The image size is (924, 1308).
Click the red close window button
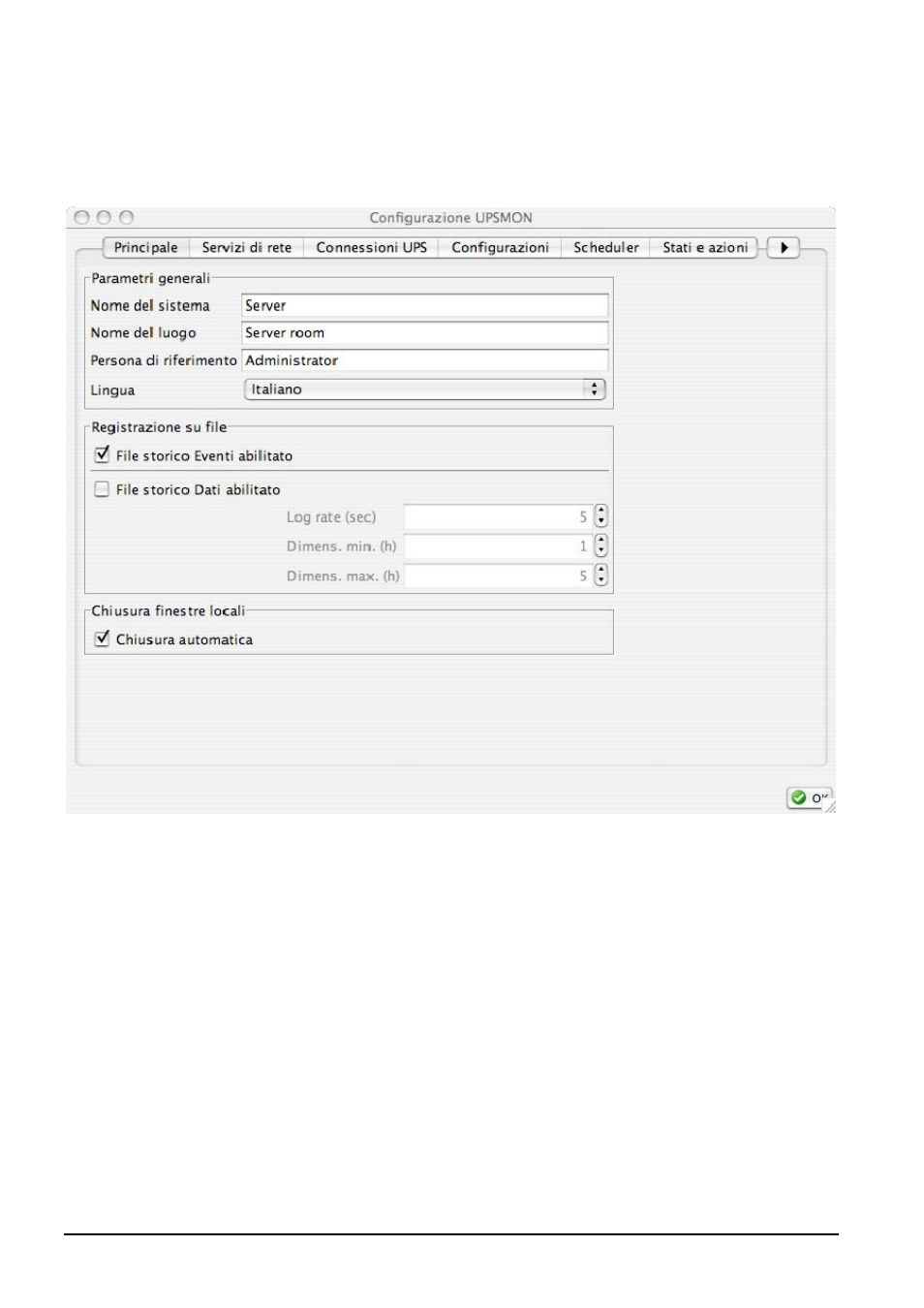coord(81,218)
